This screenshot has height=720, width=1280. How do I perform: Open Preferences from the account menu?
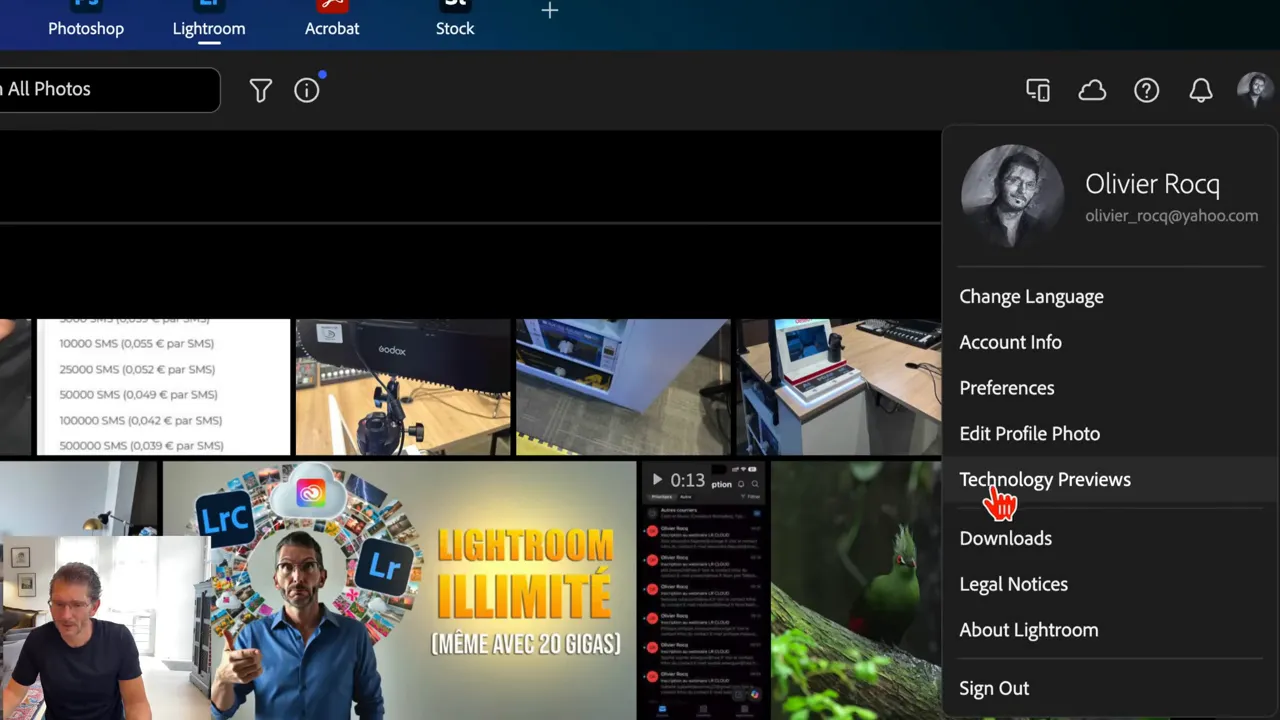point(1007,388)
